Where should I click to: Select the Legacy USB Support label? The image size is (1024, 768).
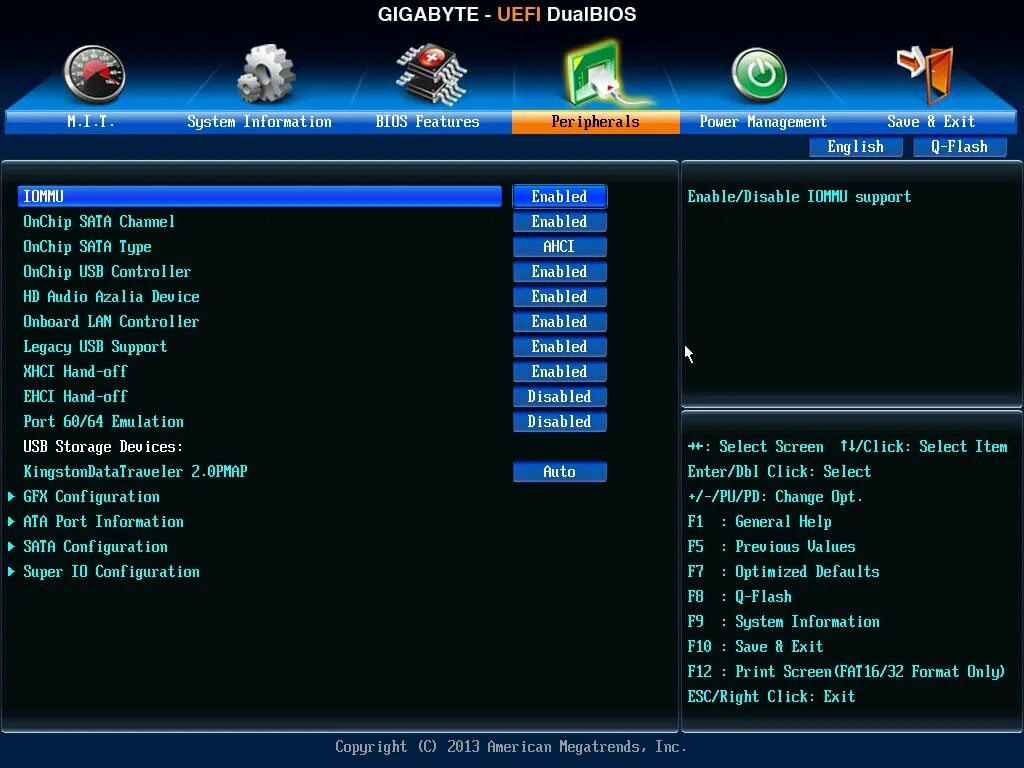tap(95, 347)
